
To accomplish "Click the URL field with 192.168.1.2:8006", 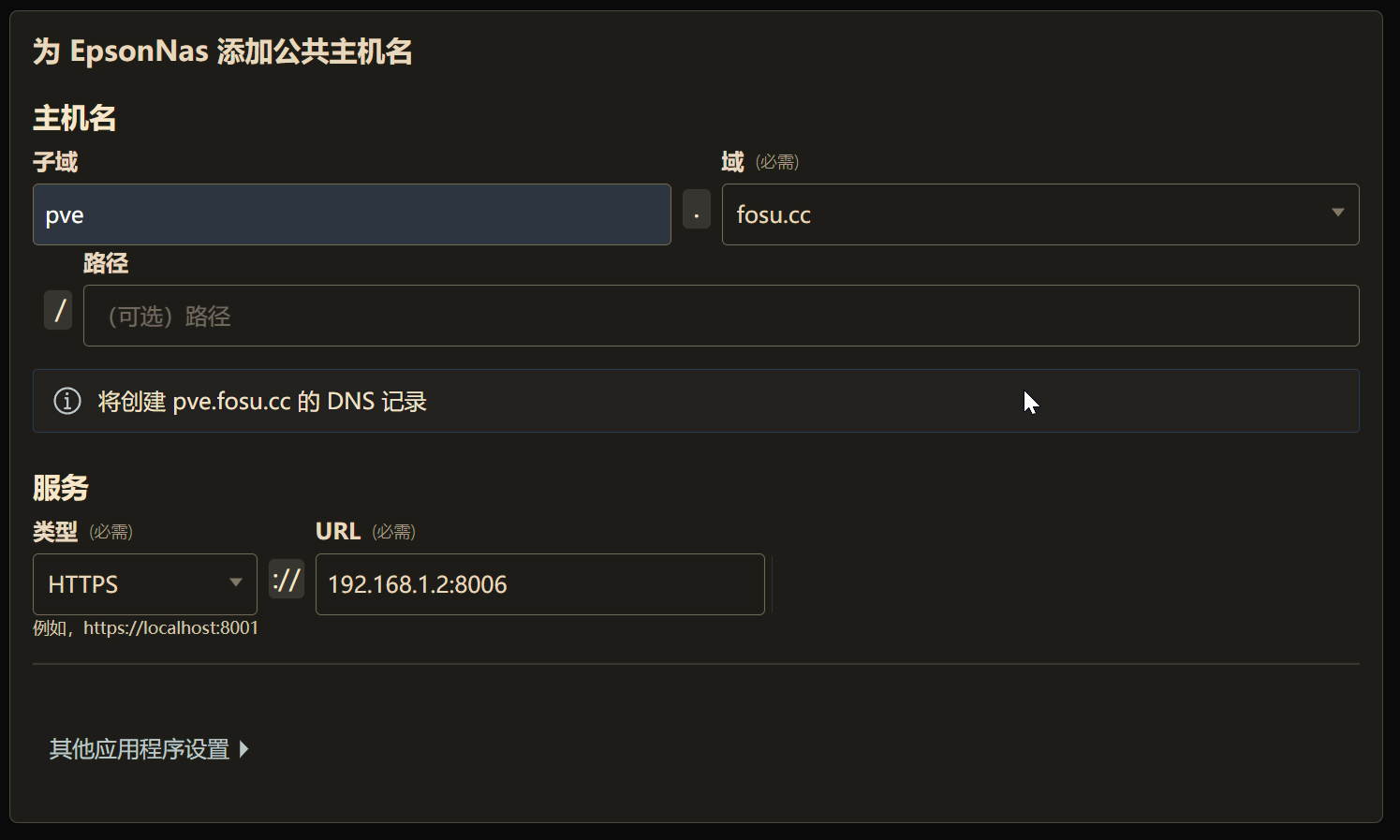I will (540, 584).
